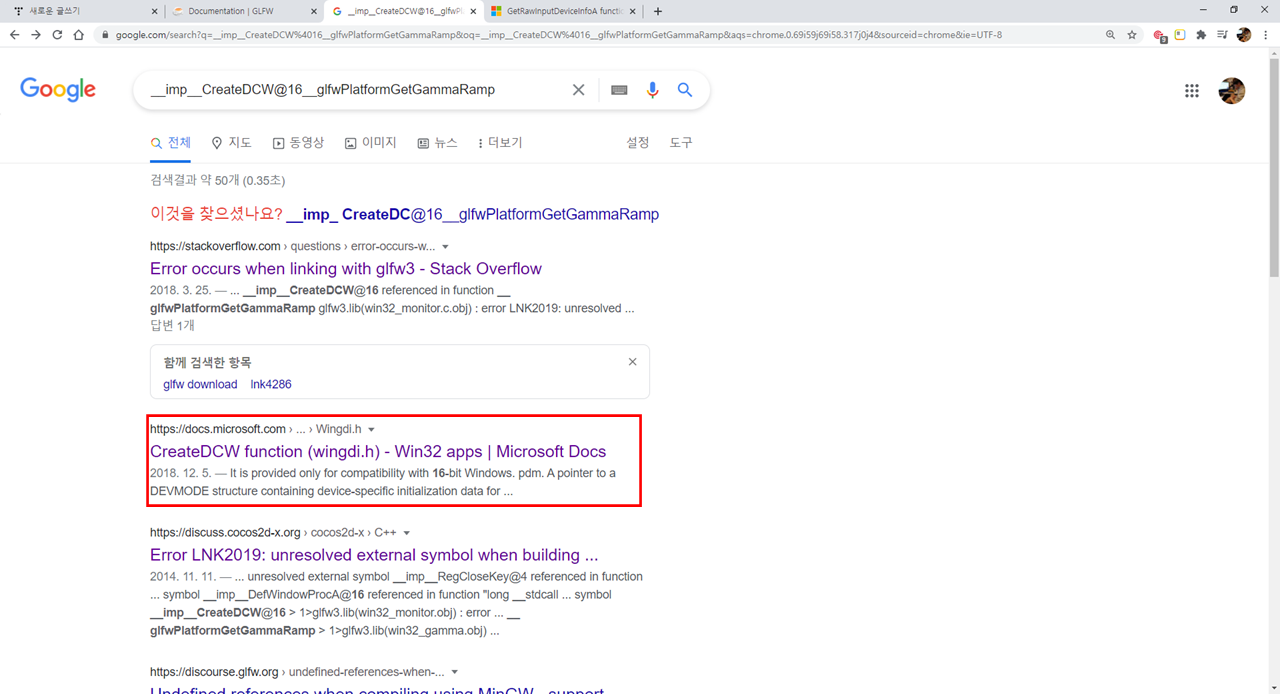Select the '뉴스' search filter
The width and height of the screenshot is (1280, 694).
pyautogui.click(x=438, y=143)
